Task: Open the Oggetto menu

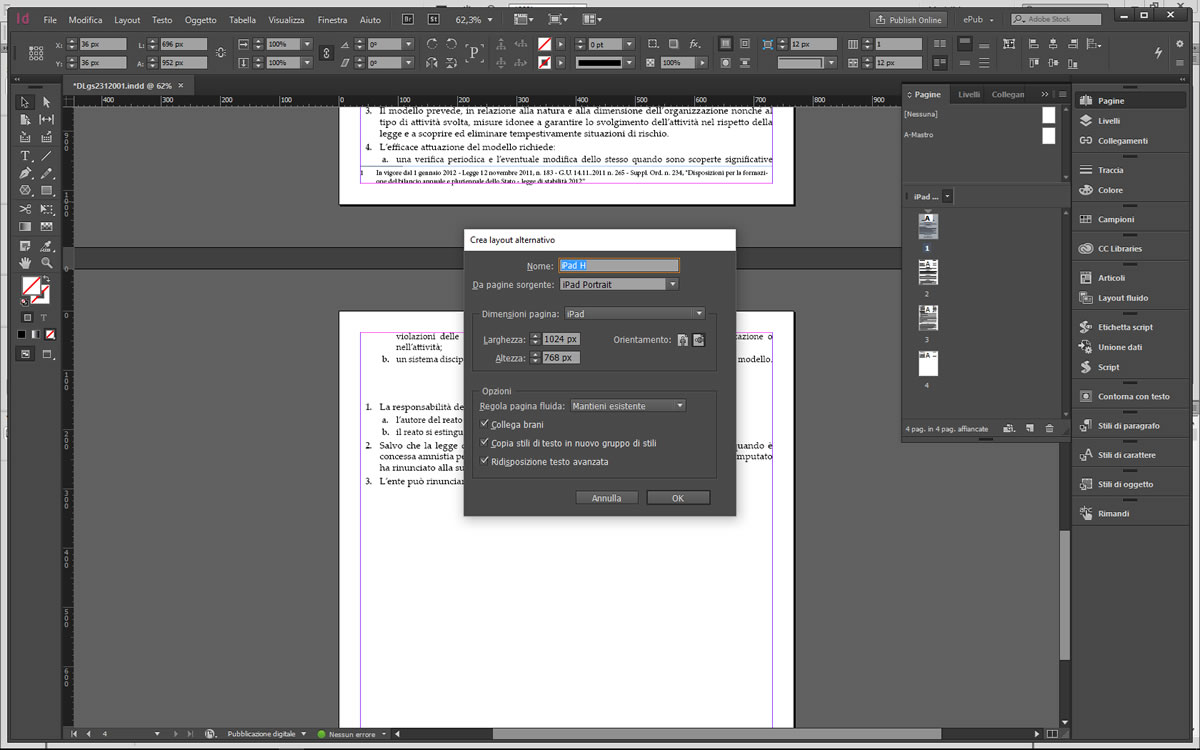Action: (200, 20)
